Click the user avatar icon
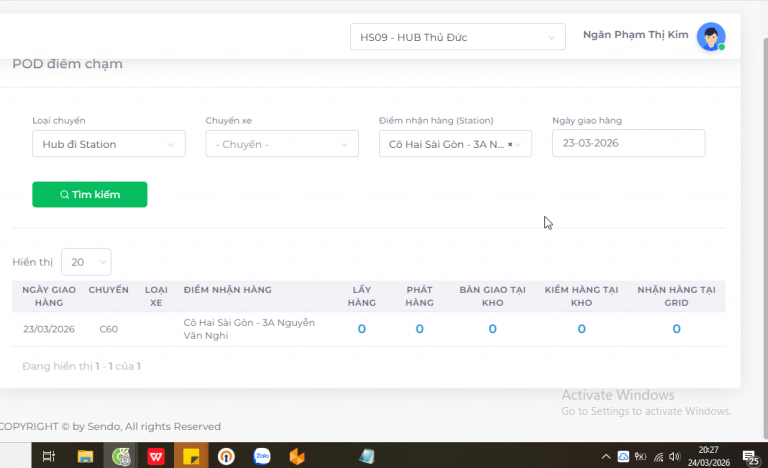The height and width of the screenshot is (468, 768). point(711,36)
